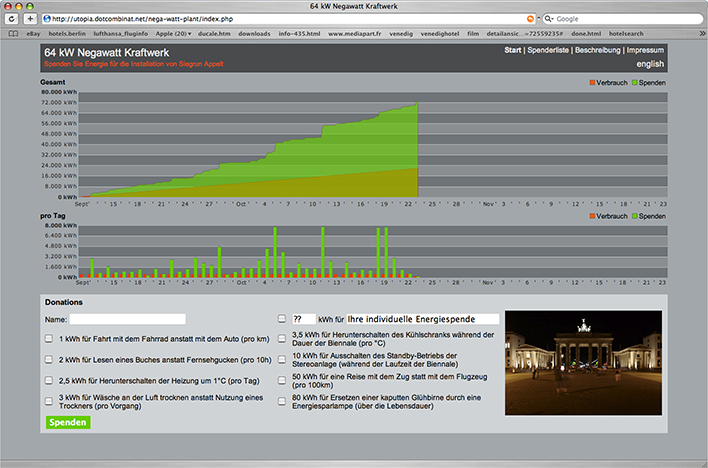Click the 80.000 kWh axis label
This screenshot has height=468, width=708.
(x=59, y=92)
